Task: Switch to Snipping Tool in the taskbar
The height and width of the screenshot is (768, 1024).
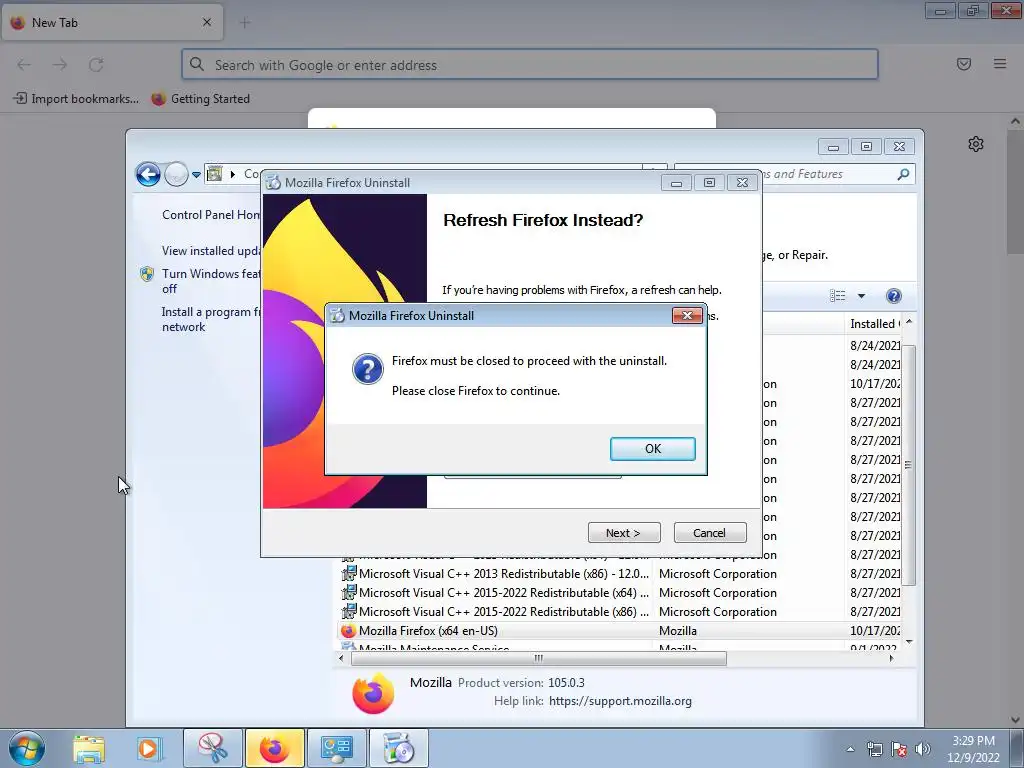Action: 213,748
